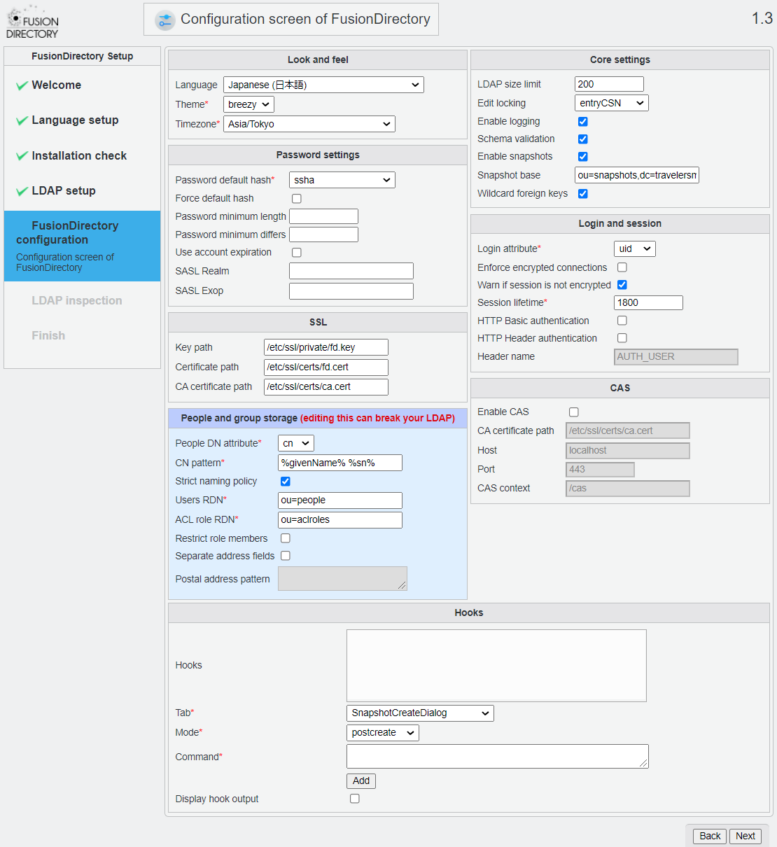Open the Password default hash dropdown
The image size is (777, 847).
click(x=342, y=180)
